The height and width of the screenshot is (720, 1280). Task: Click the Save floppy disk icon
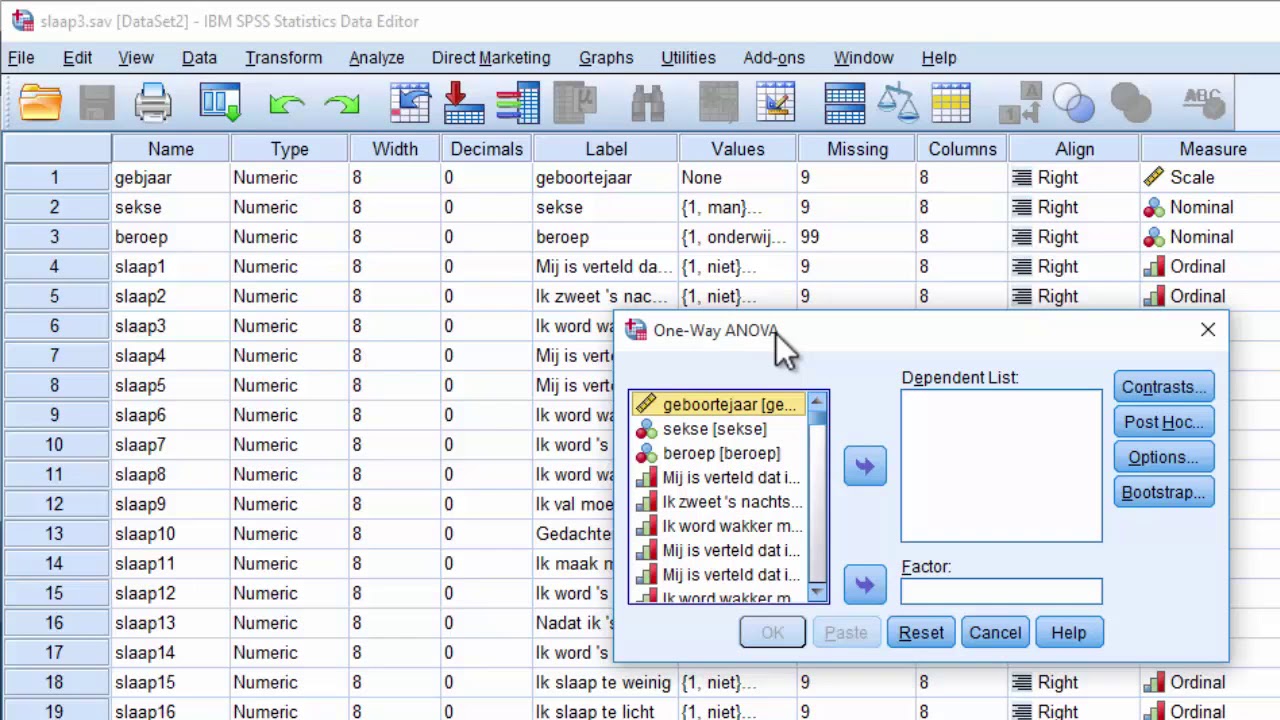(x=97, y=102)
